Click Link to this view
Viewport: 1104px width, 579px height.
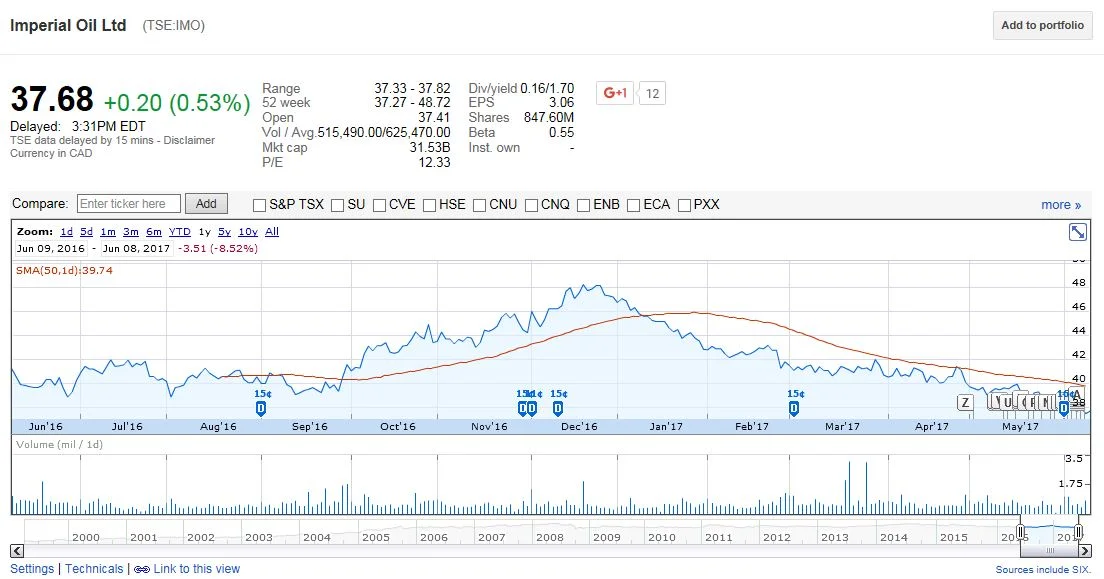coord(196,569)
